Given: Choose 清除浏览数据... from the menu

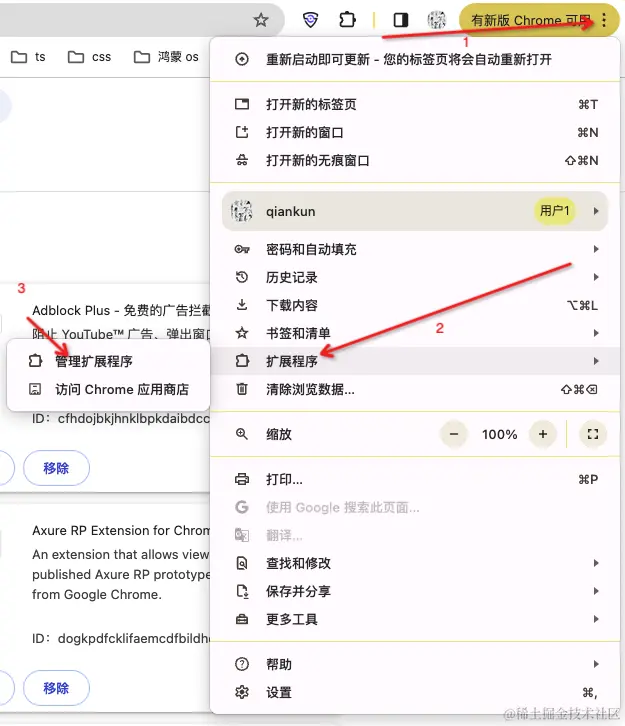Looking at the screenshot, I should [x=415, y=389].
